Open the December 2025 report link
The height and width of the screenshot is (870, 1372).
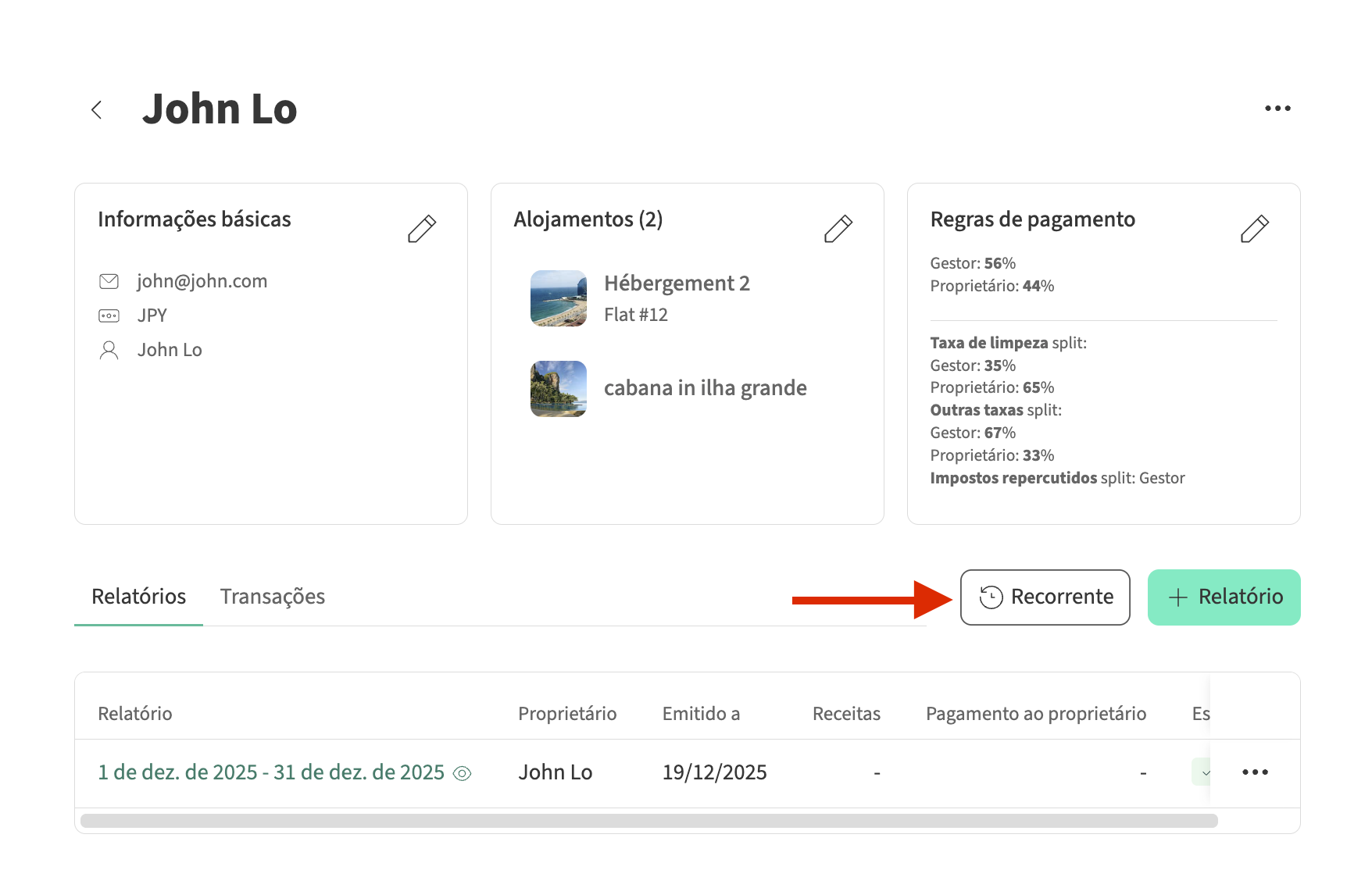point(270,772)
